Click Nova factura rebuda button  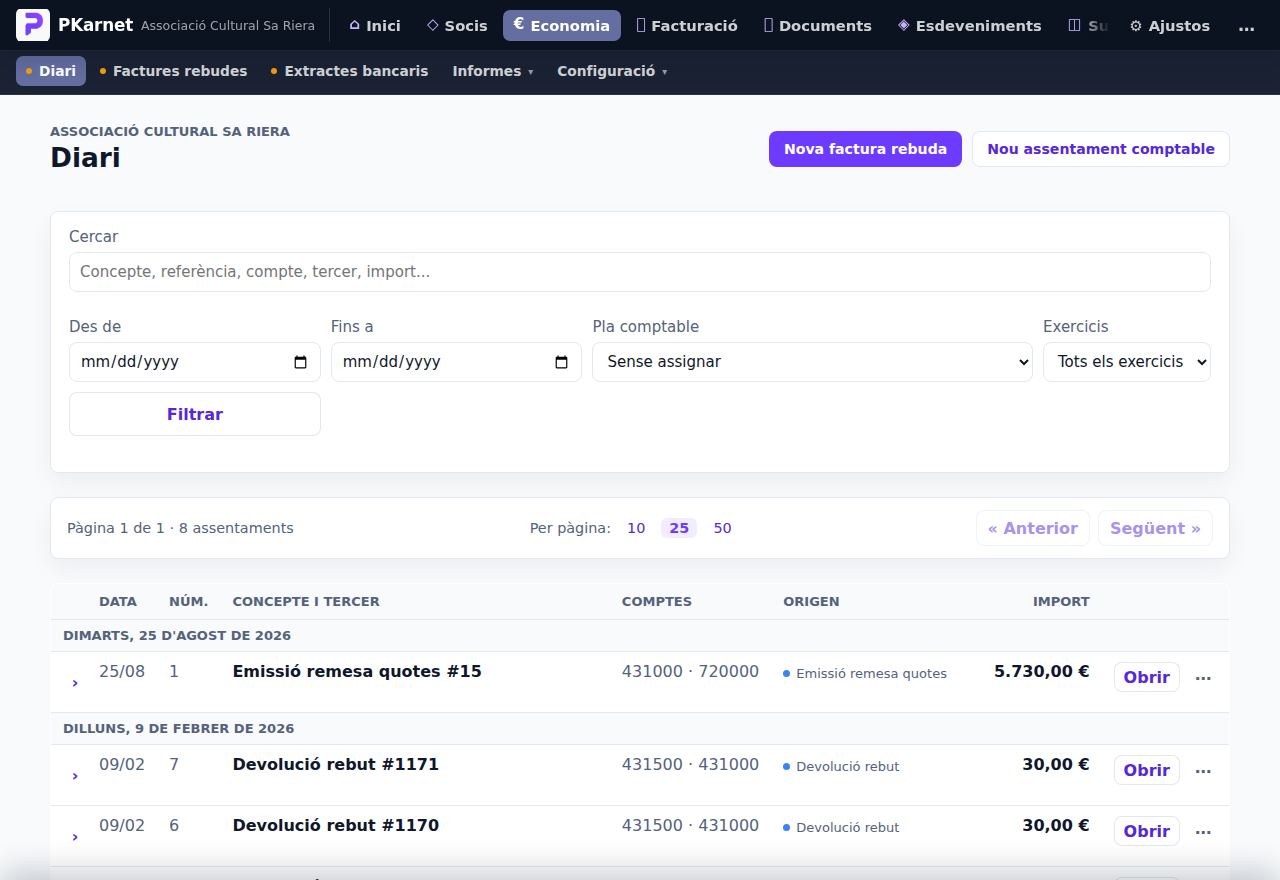pos(865,149)
